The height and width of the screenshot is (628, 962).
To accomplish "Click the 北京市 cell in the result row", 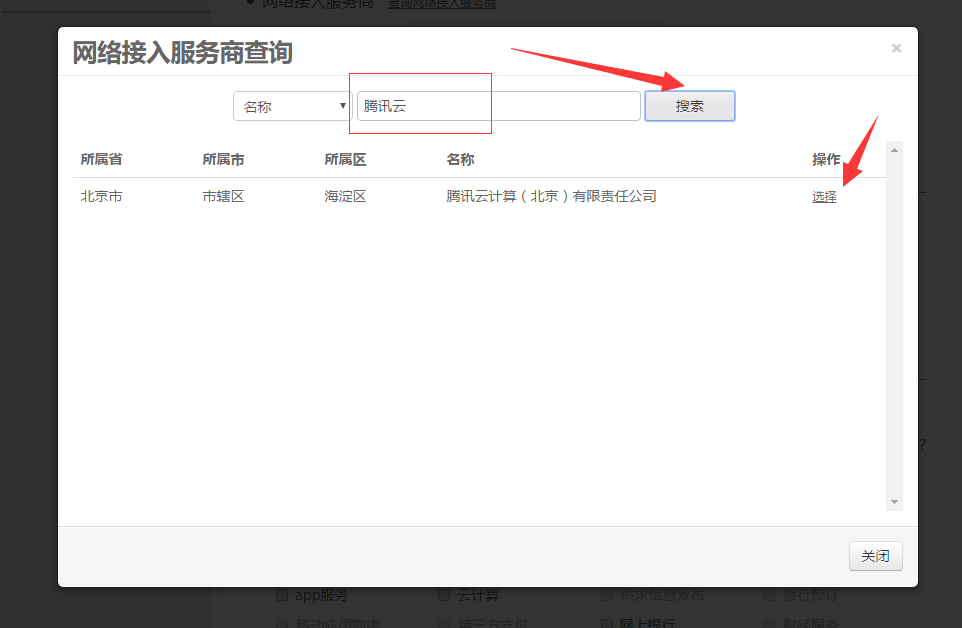I will tap(101, 197).
